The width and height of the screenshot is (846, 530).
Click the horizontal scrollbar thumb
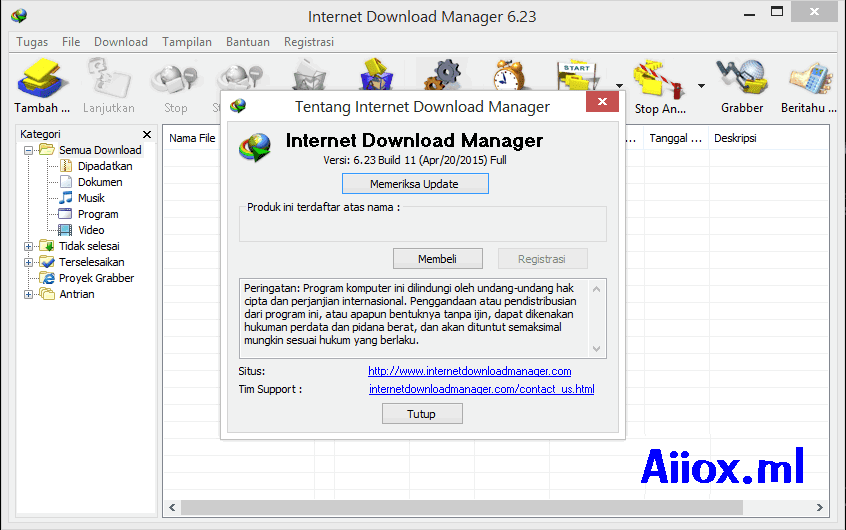[x=462, y=507]
